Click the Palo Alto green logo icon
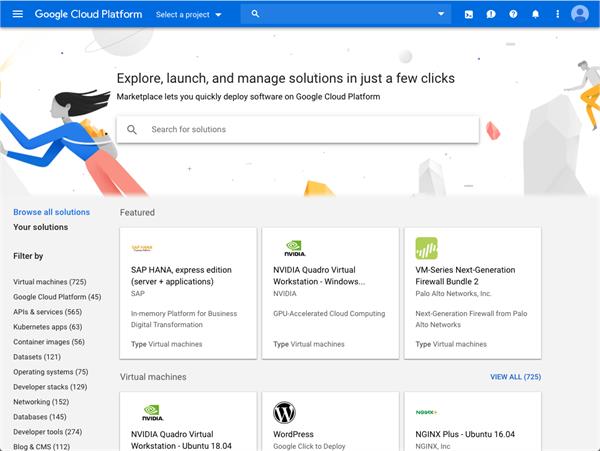The width and height of the screenshot is (600, 451). click(426, 248)
